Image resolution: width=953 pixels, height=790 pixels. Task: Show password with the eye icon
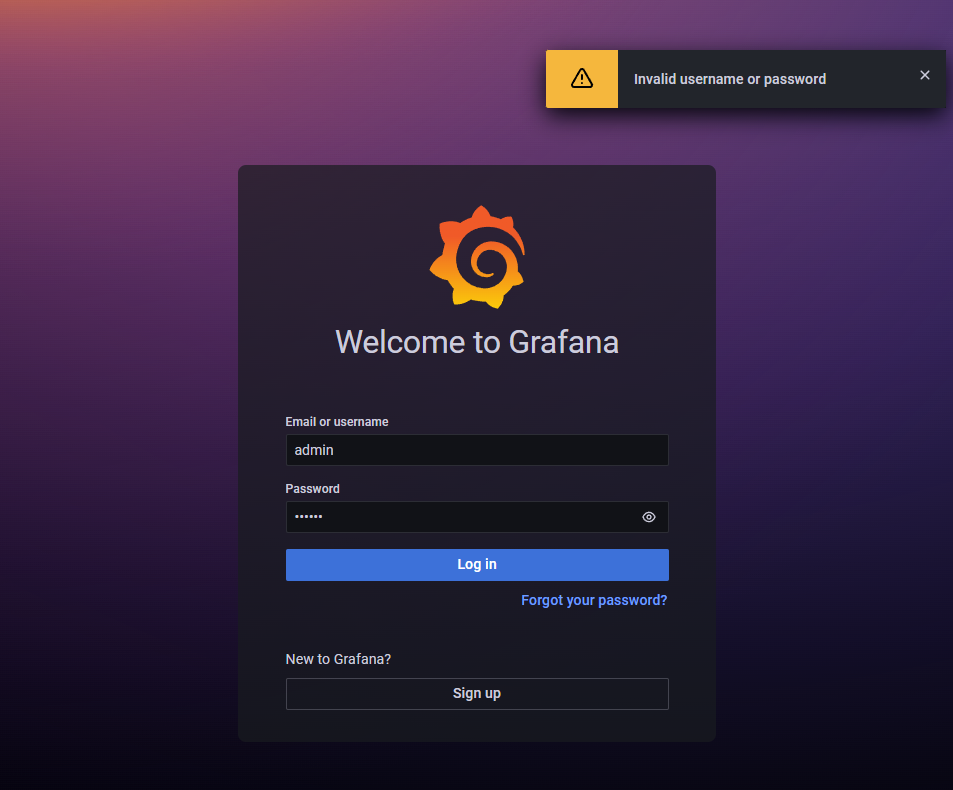(x=649, y=517)
